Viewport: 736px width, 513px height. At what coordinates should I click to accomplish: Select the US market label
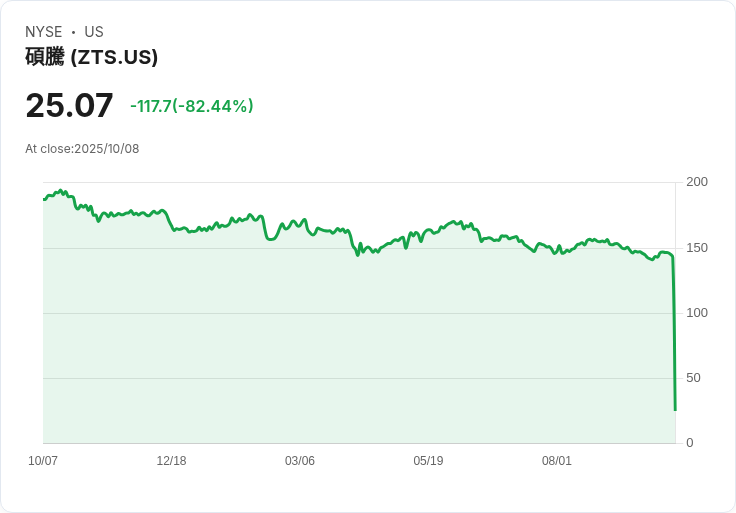click(x=94, y=32)
